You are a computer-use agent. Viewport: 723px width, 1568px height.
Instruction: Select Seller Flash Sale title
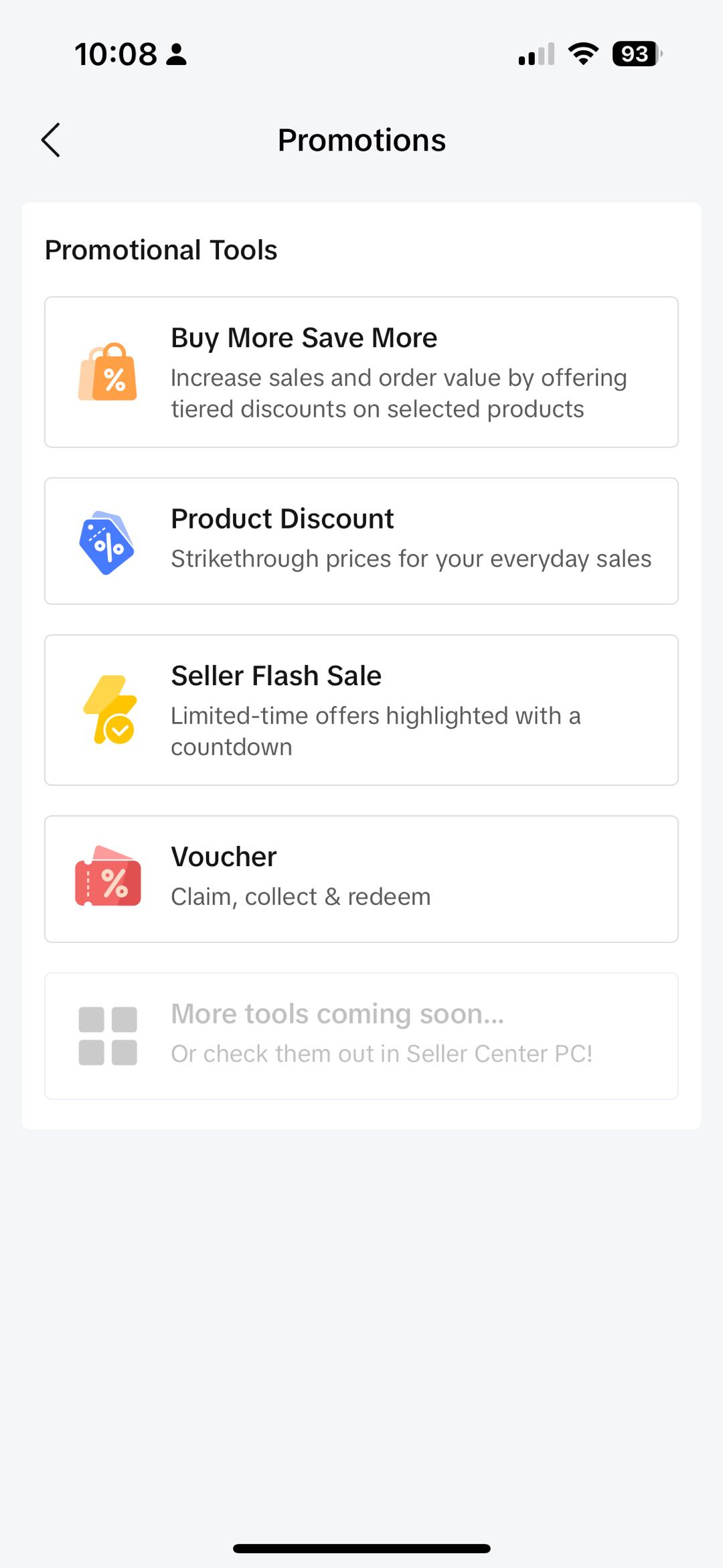(276, 676)
